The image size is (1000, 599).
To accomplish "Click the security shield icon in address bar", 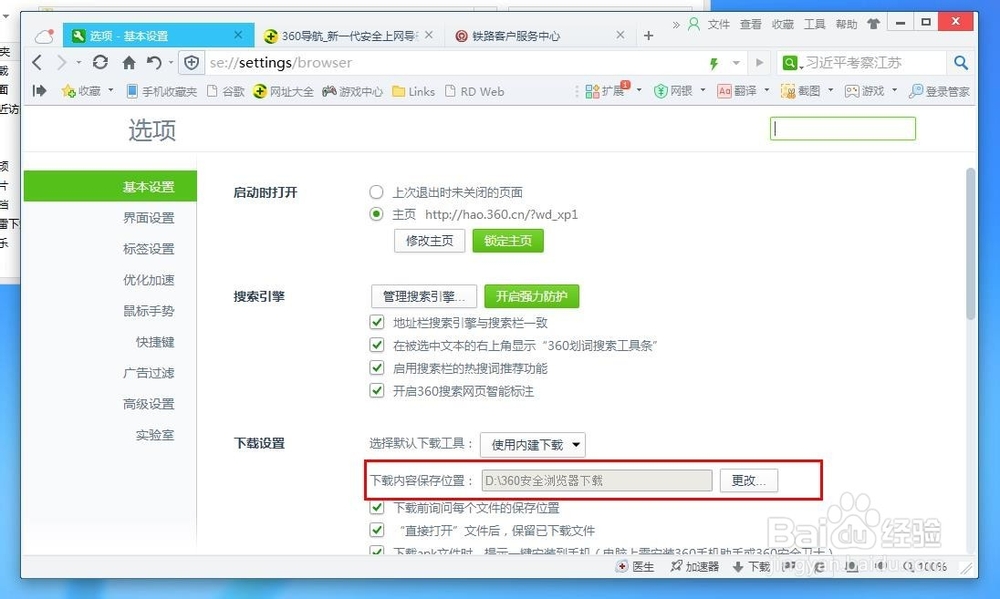I will pos(191,63).
